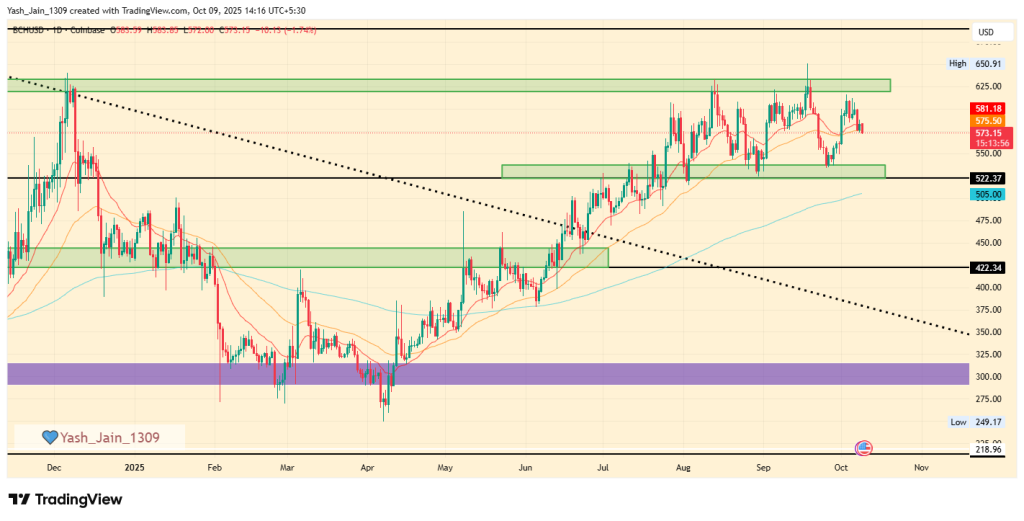Select the red 581.18 price label
The image size is (1024, 521).
pyautogui.click(x=987, y=108)
